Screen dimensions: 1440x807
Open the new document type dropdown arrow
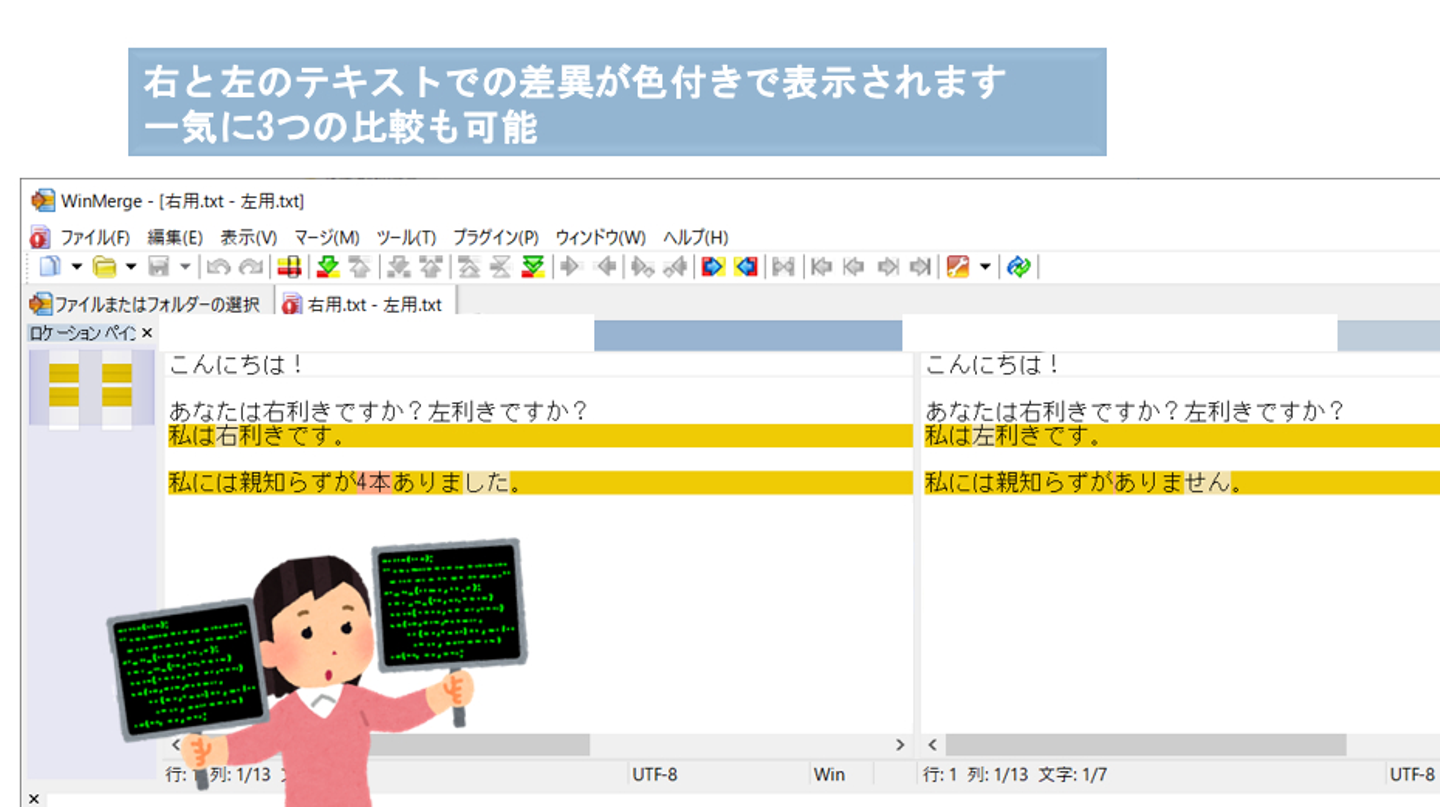tap(76, 267)
